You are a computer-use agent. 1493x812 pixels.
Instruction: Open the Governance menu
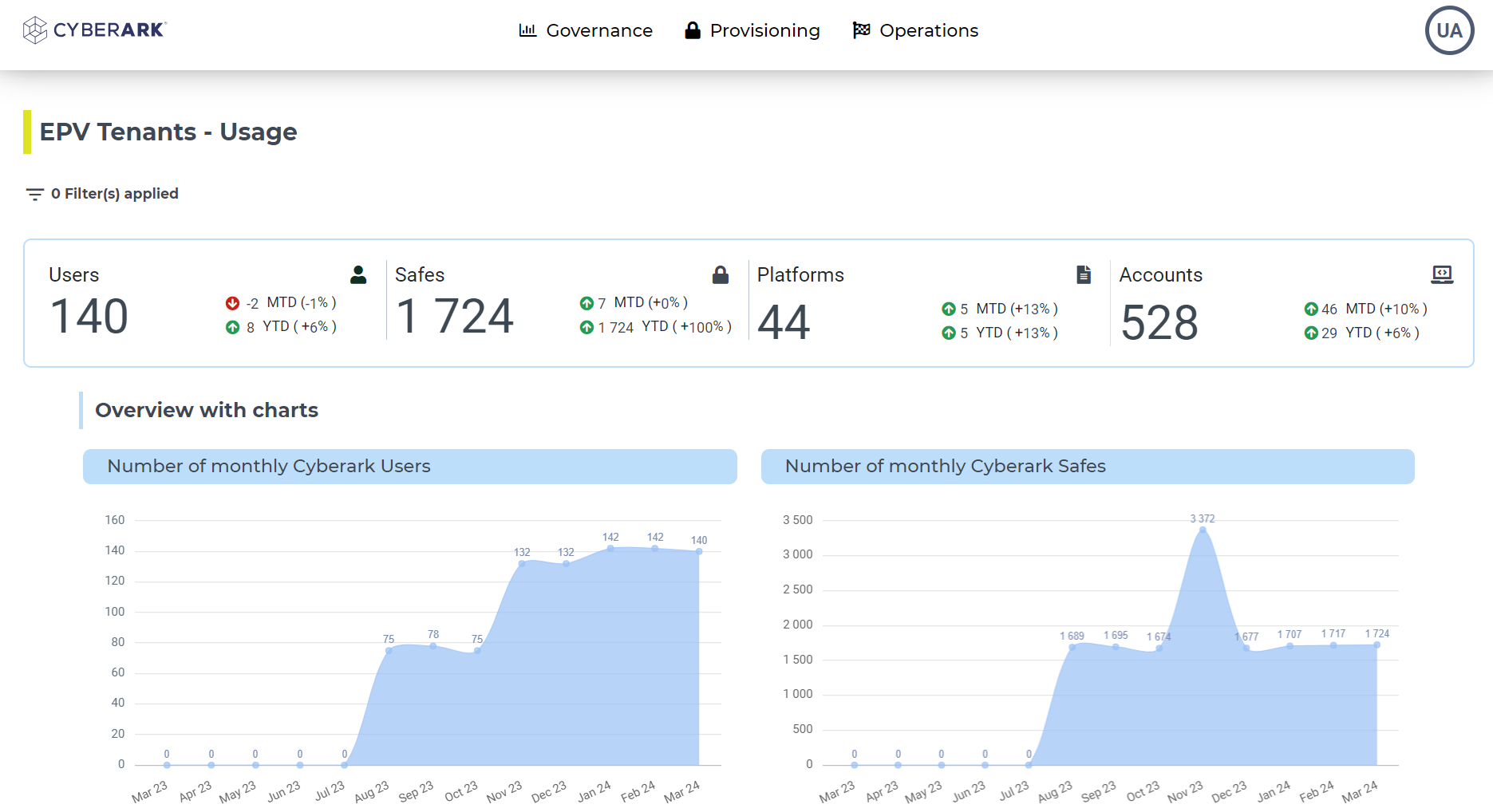coord(585,30)
